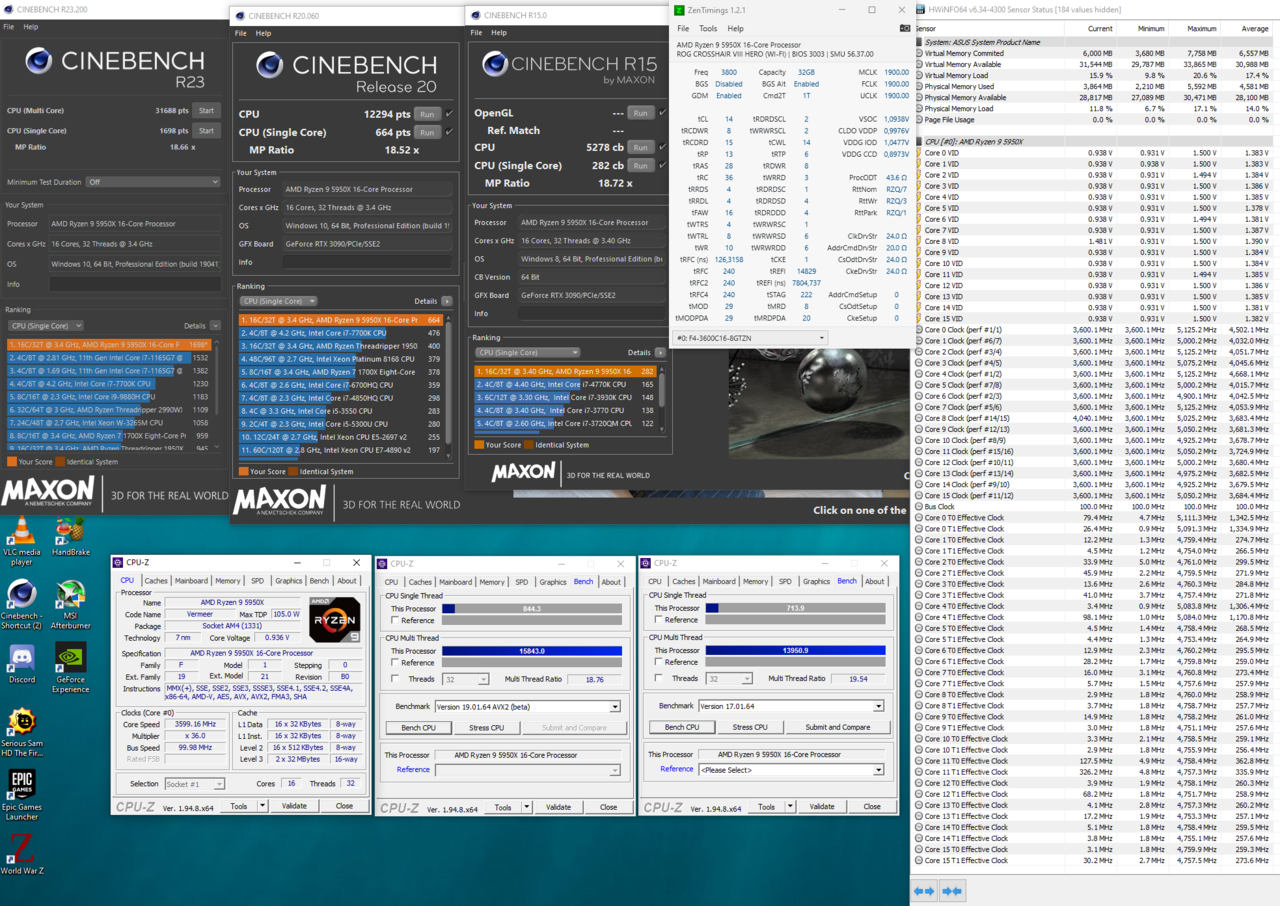1280x906 pixels.
Task: Open MSI Afterburner desktop icon
Action: pos(71,604)
